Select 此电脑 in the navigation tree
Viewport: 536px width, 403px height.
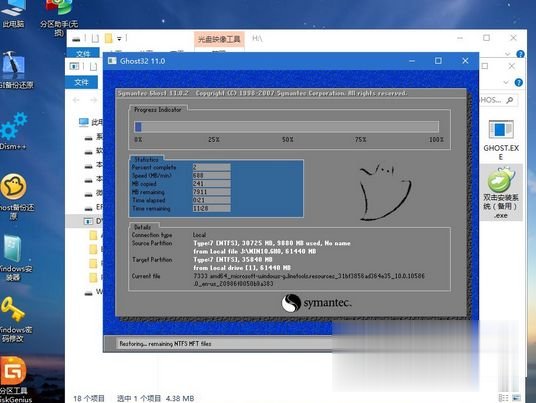91,122
